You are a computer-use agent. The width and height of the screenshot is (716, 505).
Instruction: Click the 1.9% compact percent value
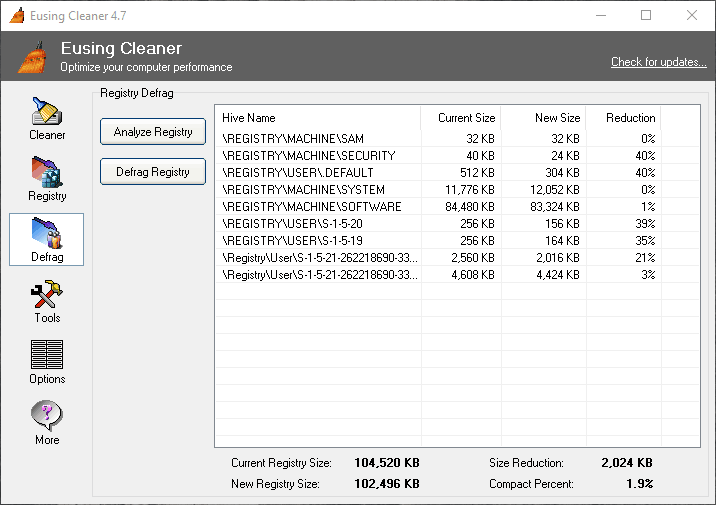(x=639, y=484)
